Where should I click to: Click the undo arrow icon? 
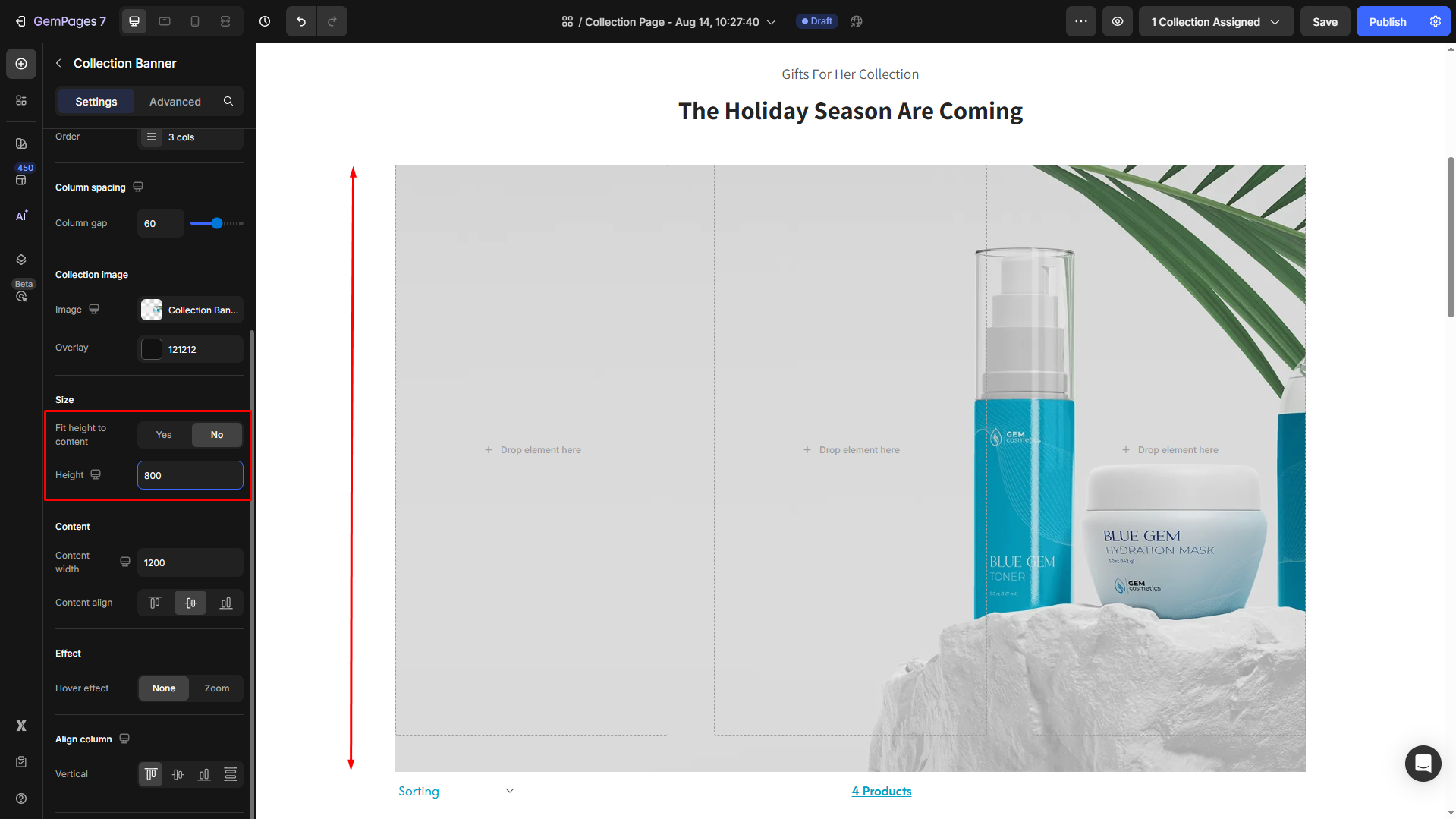pos(301,21)
